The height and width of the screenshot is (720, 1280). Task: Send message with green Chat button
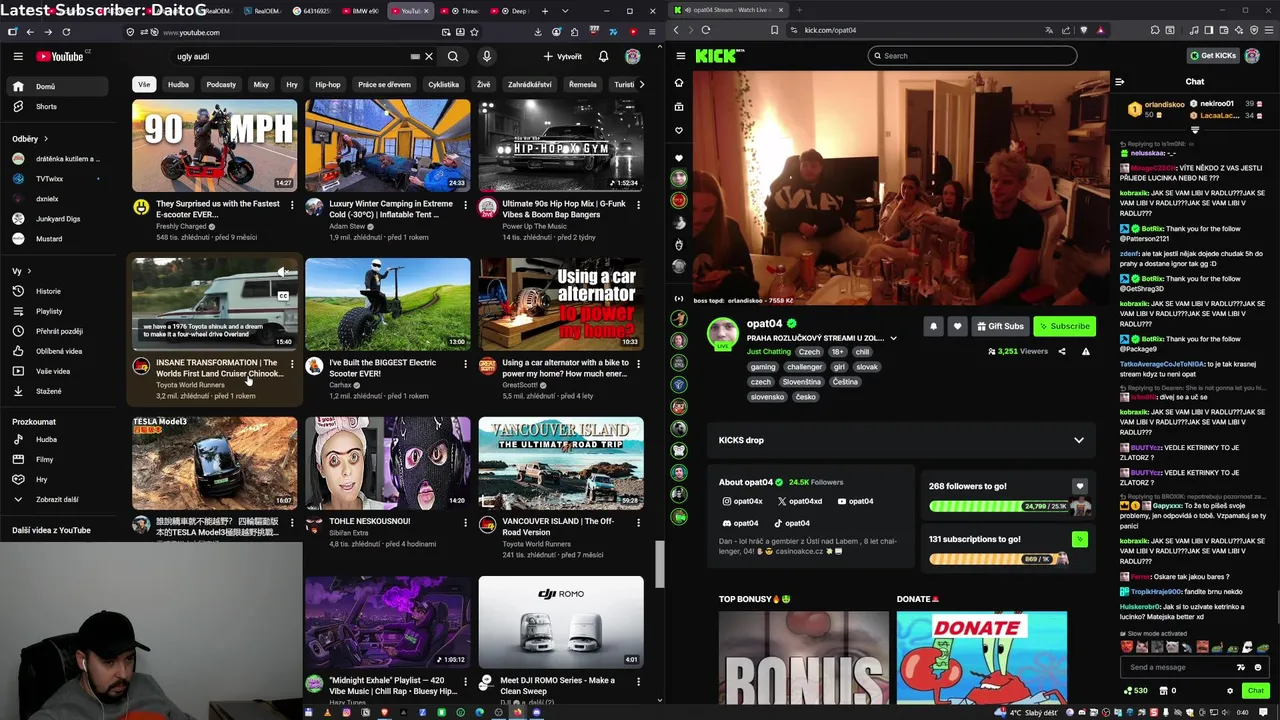pyautogui.click(x=1255, y=690)
